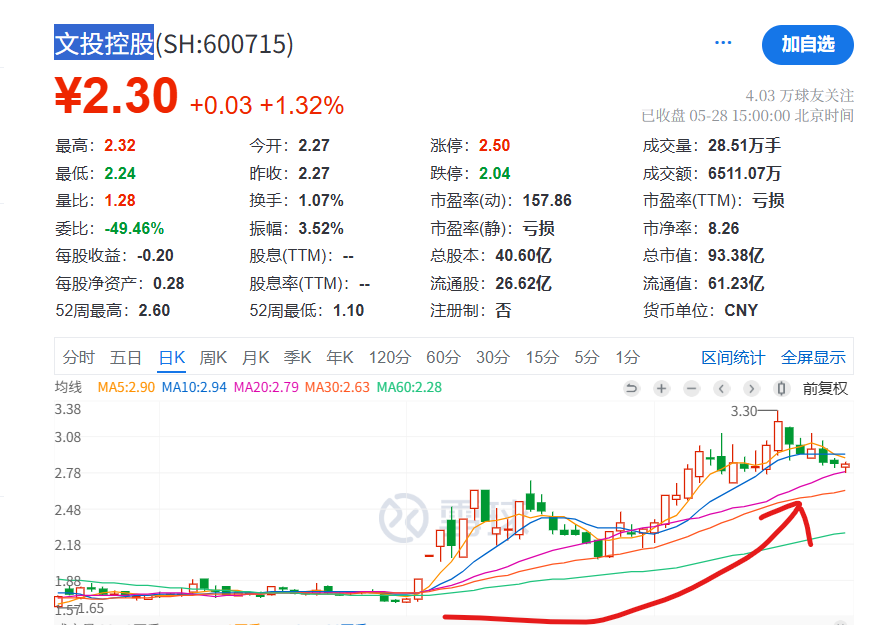Open 区间统计 range statistics link

(x=733, y=358)
